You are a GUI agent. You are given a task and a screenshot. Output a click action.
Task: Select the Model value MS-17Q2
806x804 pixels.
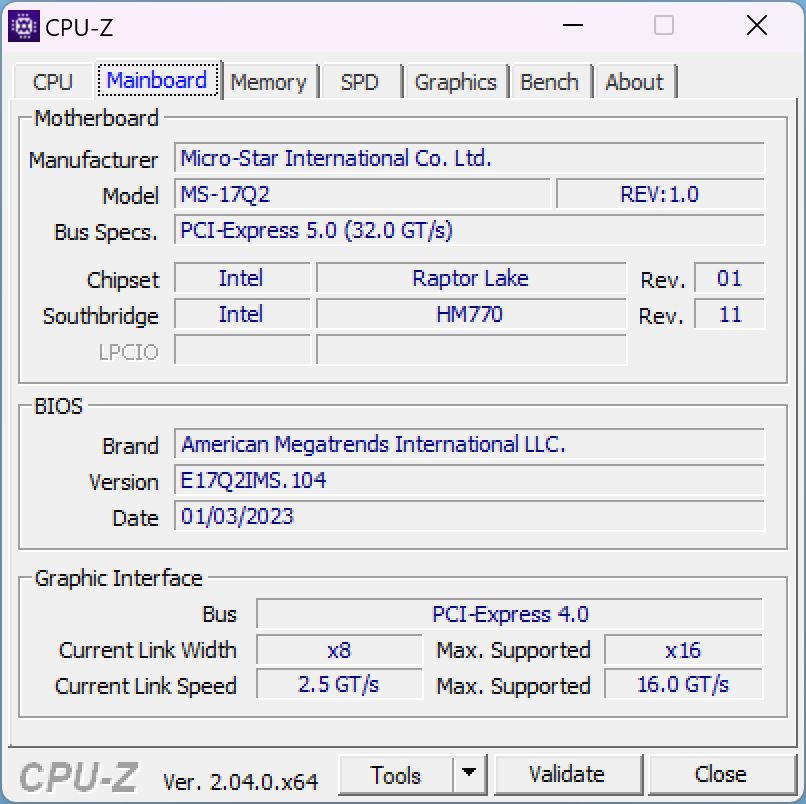click(x=362, y=194)
